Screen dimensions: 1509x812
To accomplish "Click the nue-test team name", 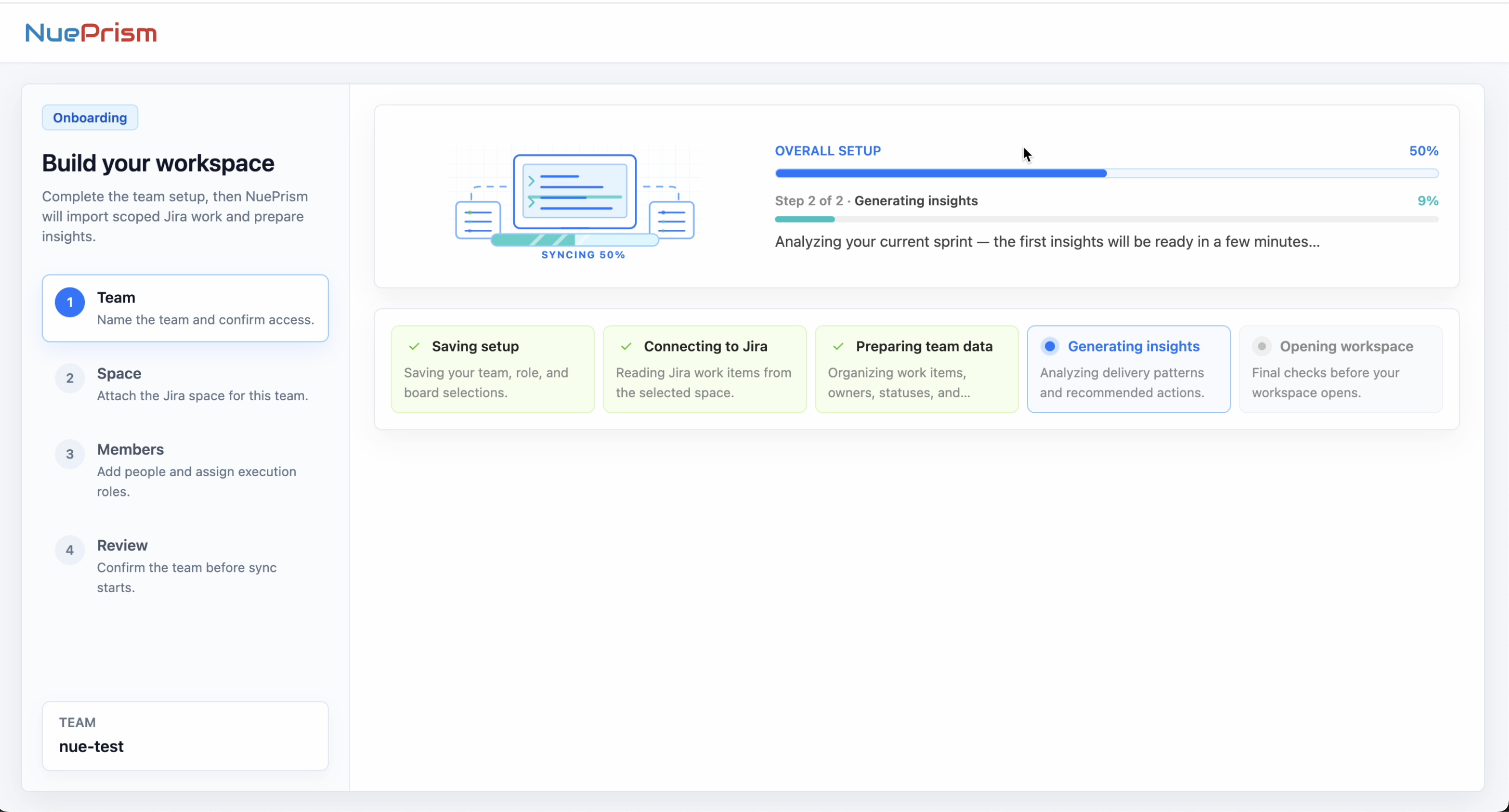I will click(x=92, y=746).
